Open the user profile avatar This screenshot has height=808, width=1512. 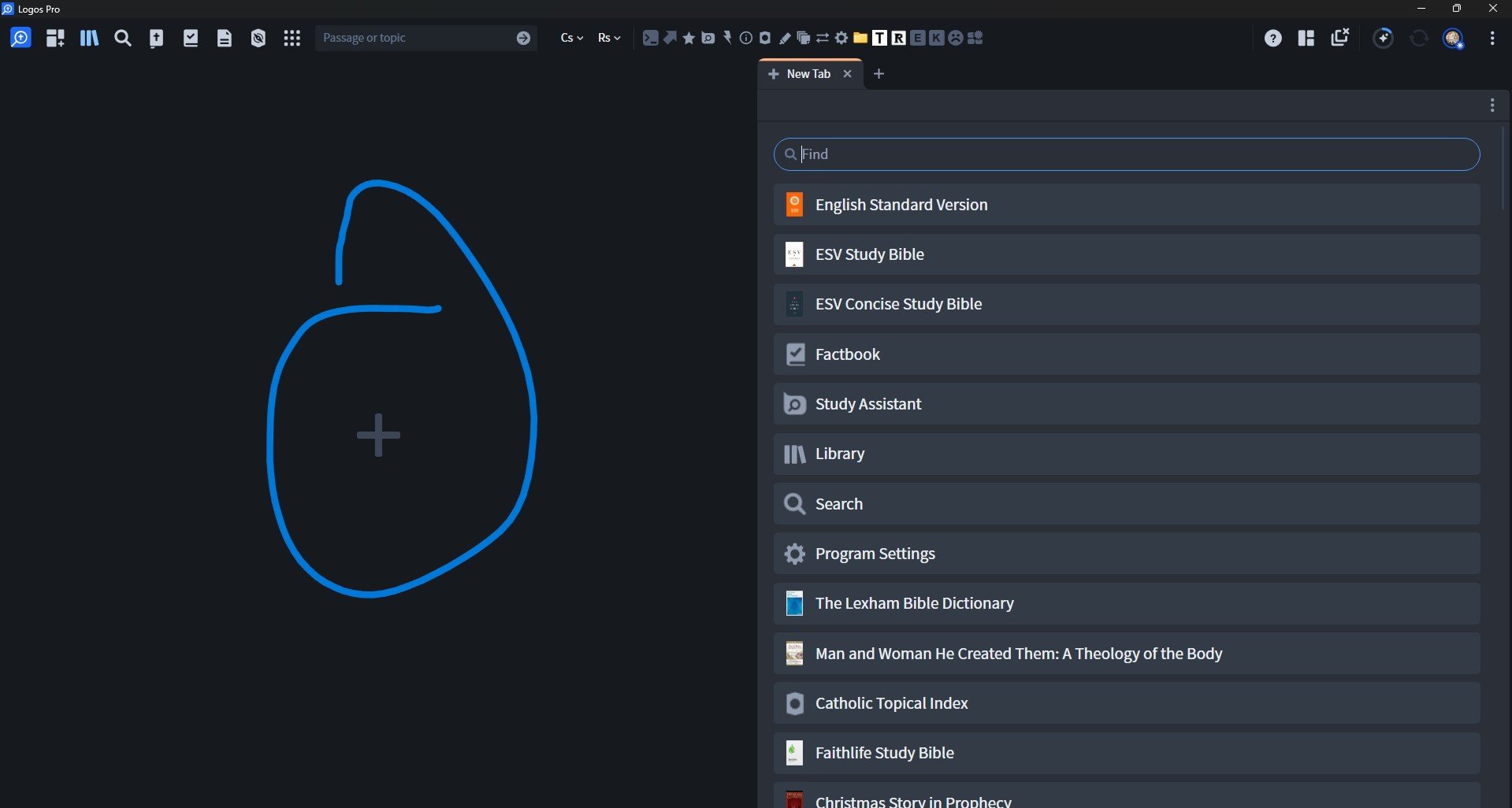pyautogui.click(x=1453, y=39)
